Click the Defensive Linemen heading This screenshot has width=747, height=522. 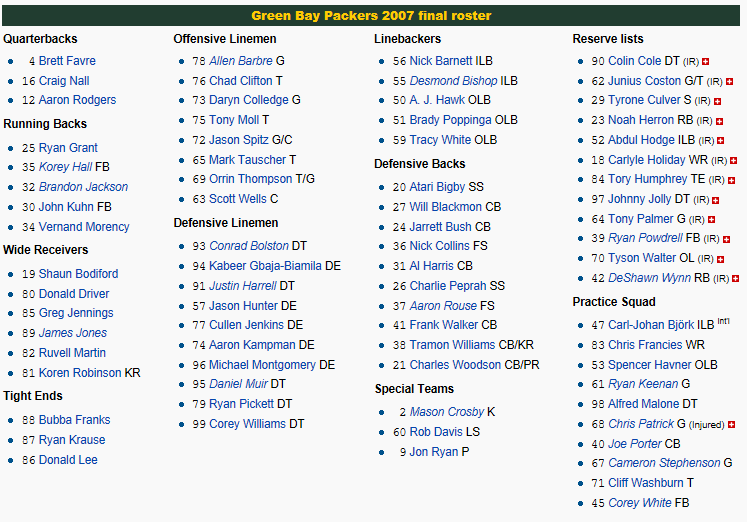[226, 223]
